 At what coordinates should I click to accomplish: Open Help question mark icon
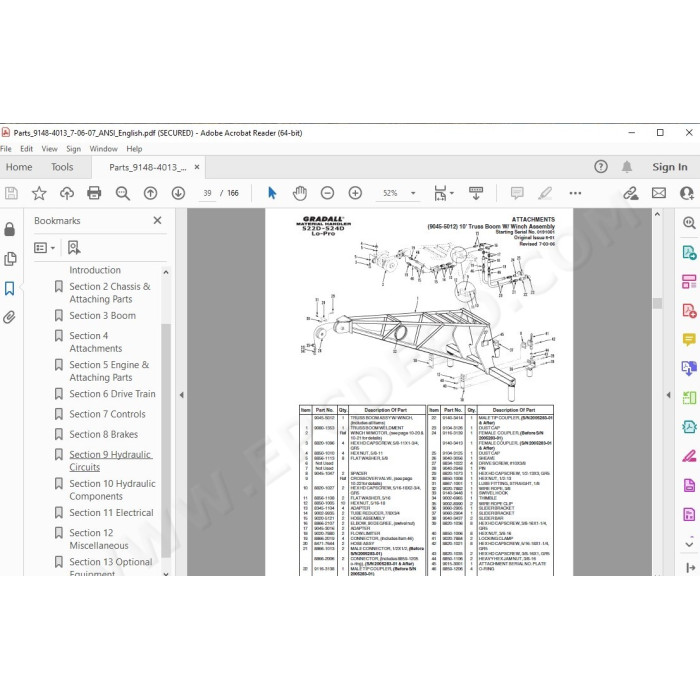point(601,167)
